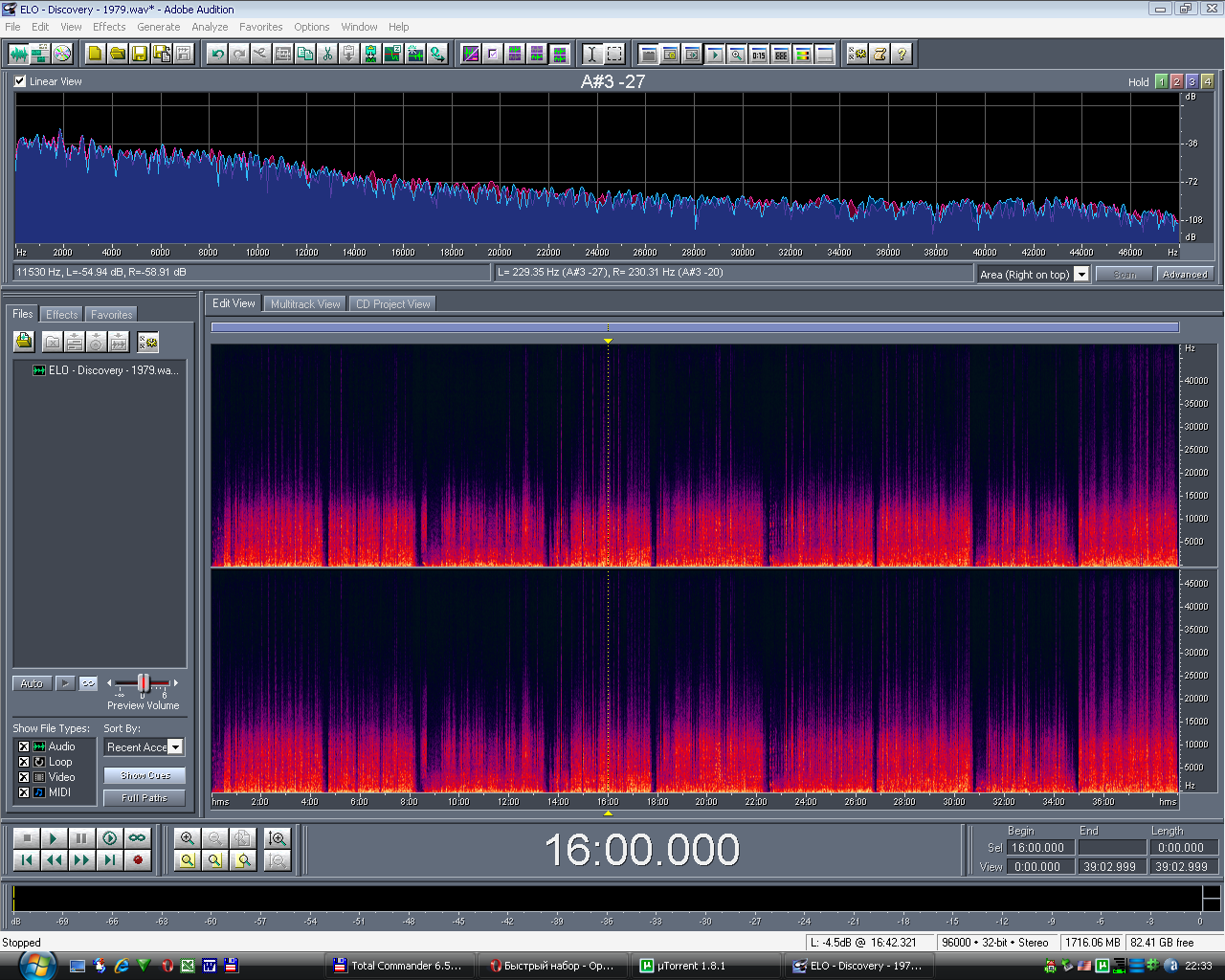Open the Favorites tab in side panel
The height and width of the screenshot is (980, 1225).
[x=112, y=315]
